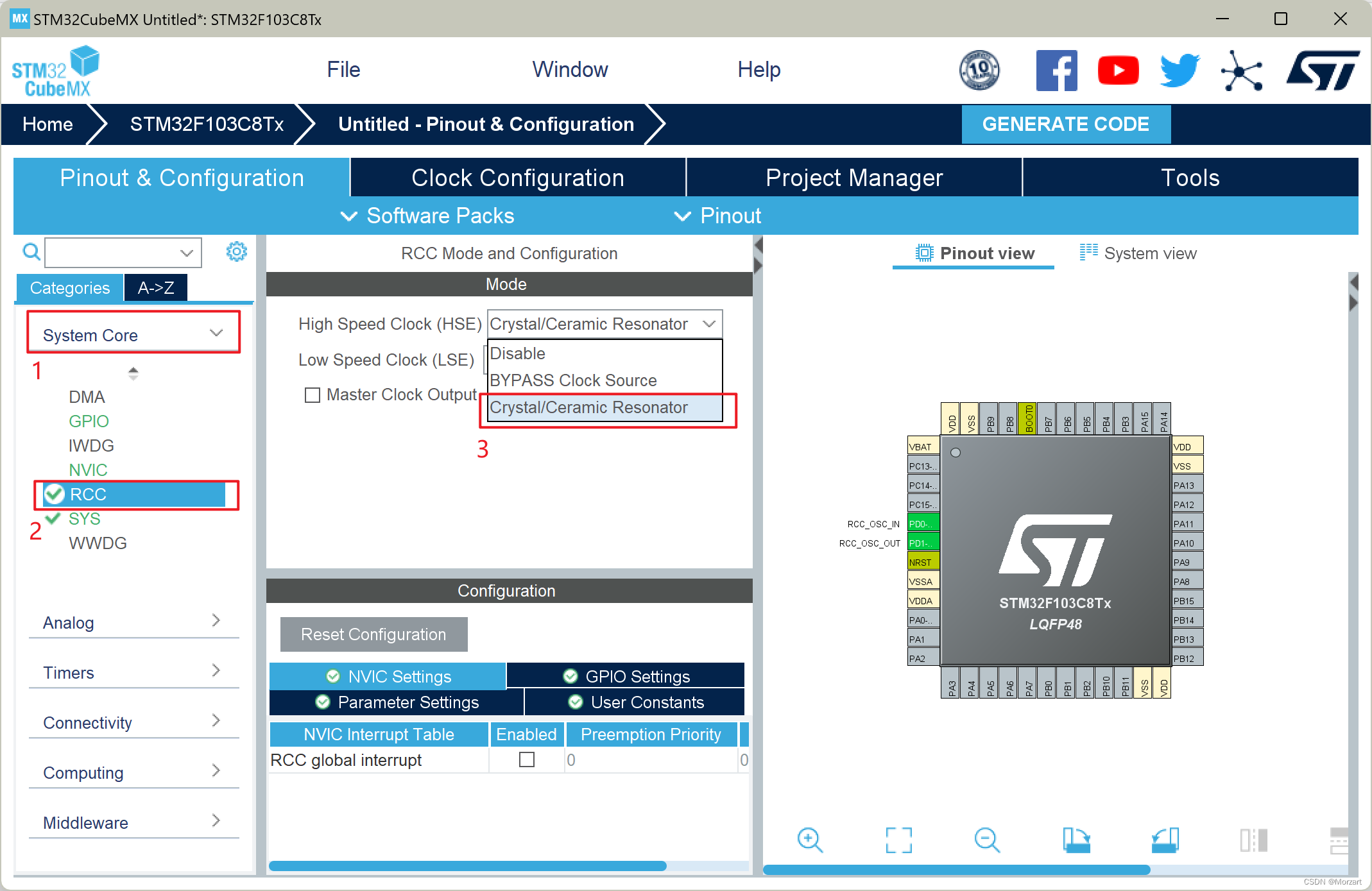Go to Home breadcrumb
The image size is (1372, 891).
click(47, 124)
